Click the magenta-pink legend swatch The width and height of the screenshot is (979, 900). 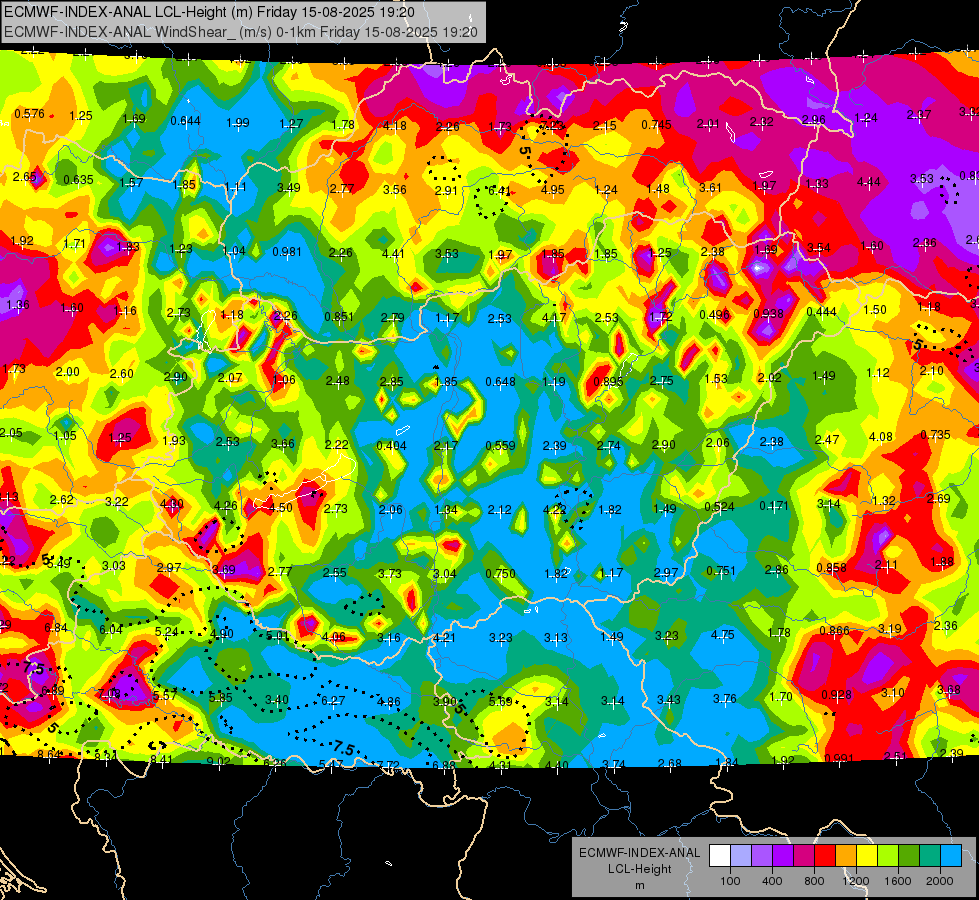point(804,856)
